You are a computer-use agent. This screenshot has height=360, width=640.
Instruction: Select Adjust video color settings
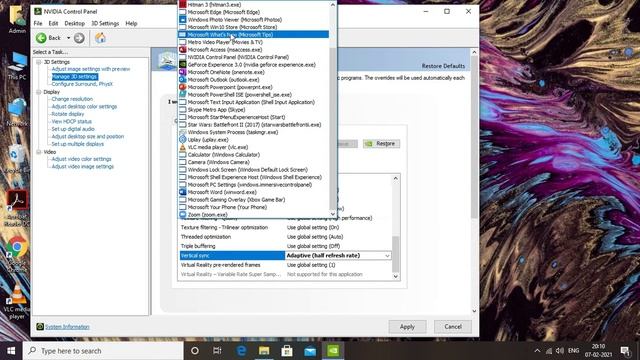(81, 159)
